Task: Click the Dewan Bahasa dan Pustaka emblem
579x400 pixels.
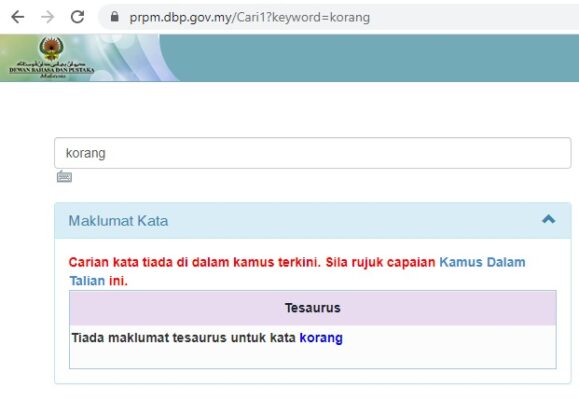Action: (51, 48)
